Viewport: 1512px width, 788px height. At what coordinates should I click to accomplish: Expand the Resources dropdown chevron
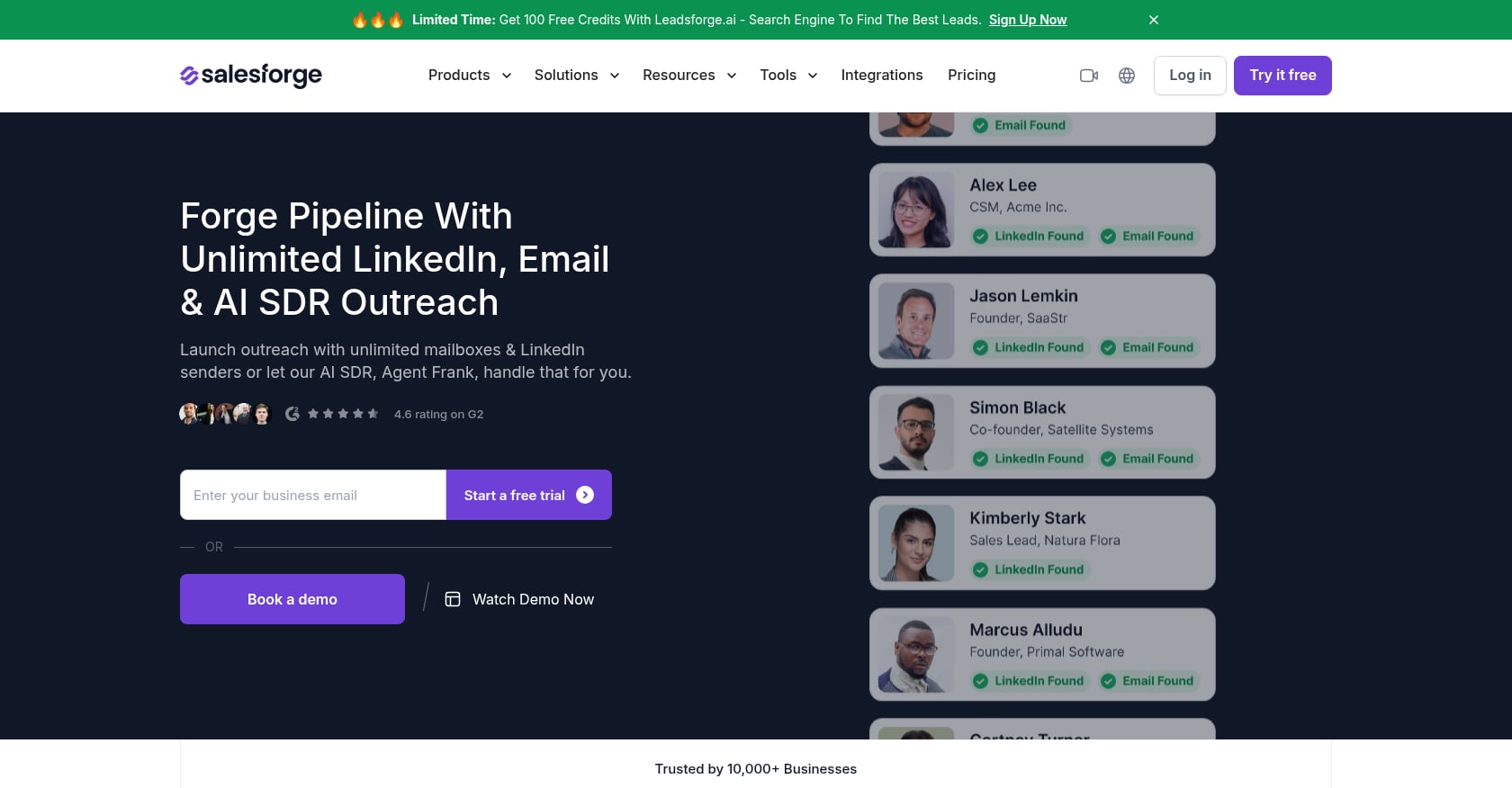click(x=732, y=76)
